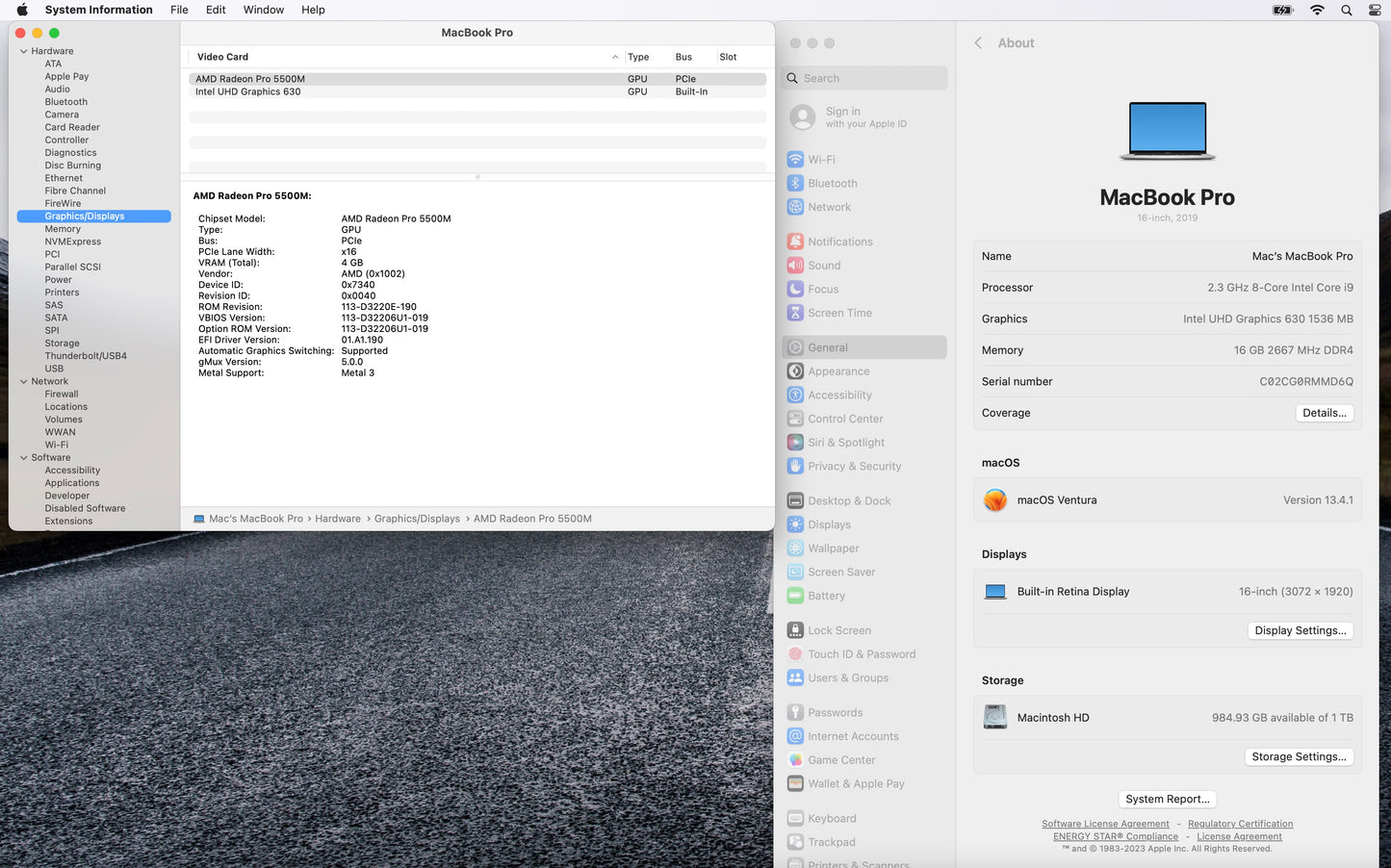Image resolution: width=1391 pixels, height=868 pixels.
Task: Select Memory in the Hardware list
Action: click(x=63, y=229)
